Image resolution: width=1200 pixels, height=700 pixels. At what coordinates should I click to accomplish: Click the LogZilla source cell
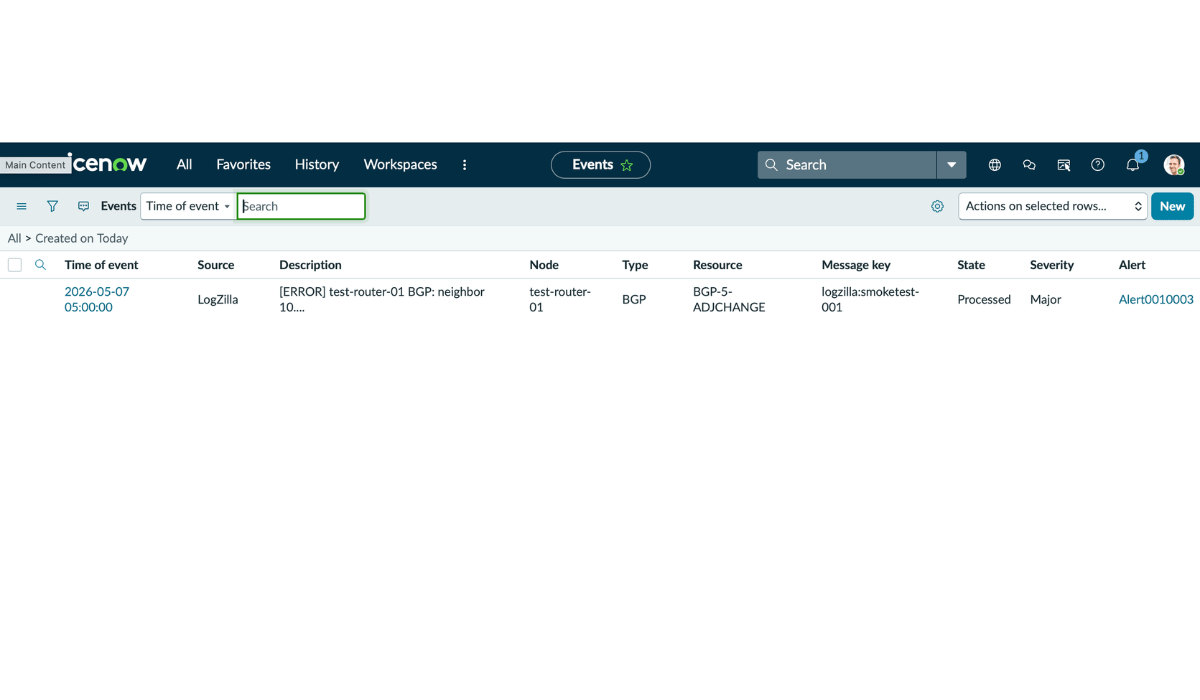click(x=218, y=299)
